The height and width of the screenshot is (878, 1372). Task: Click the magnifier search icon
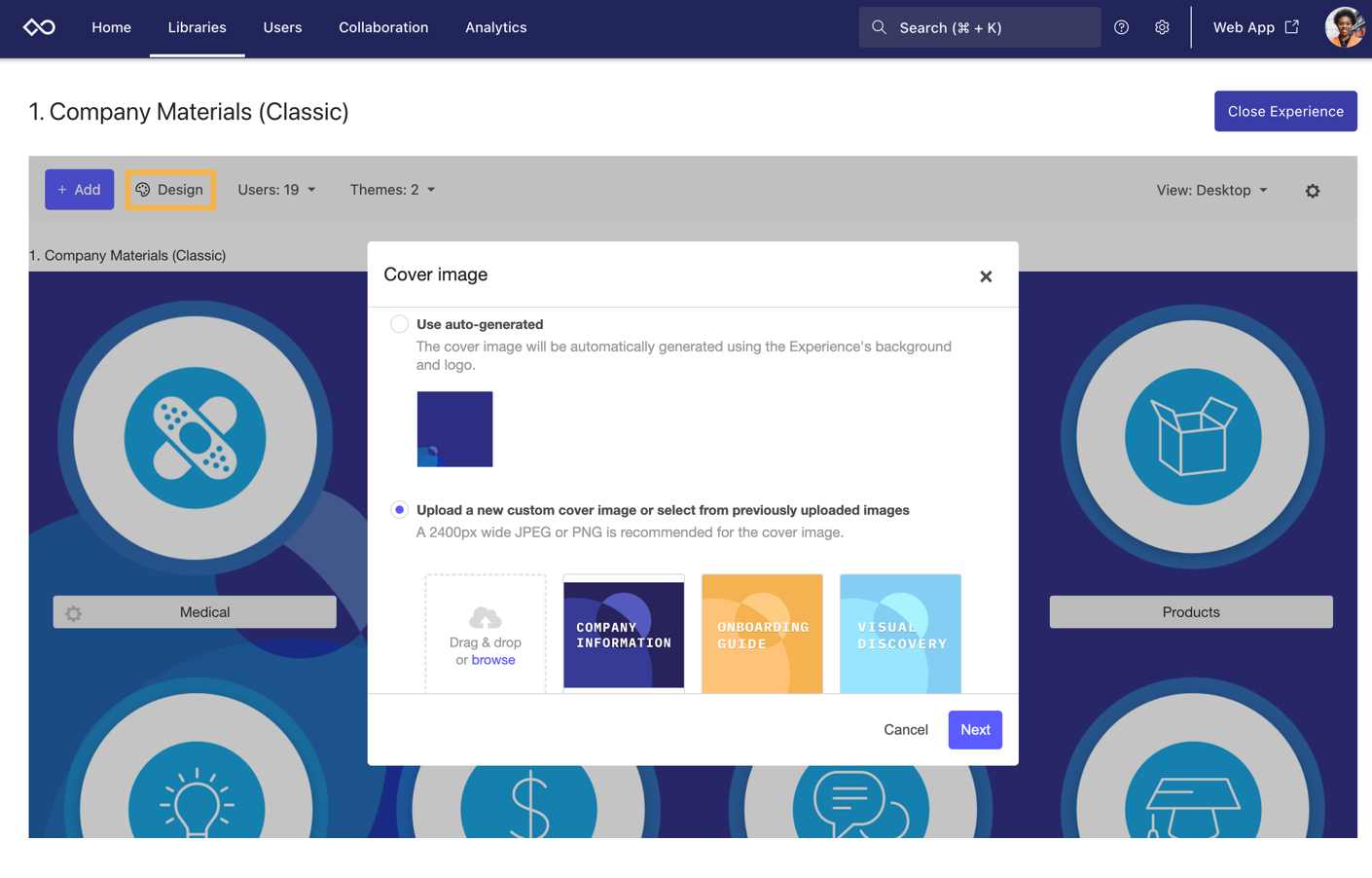coord(879,27)
